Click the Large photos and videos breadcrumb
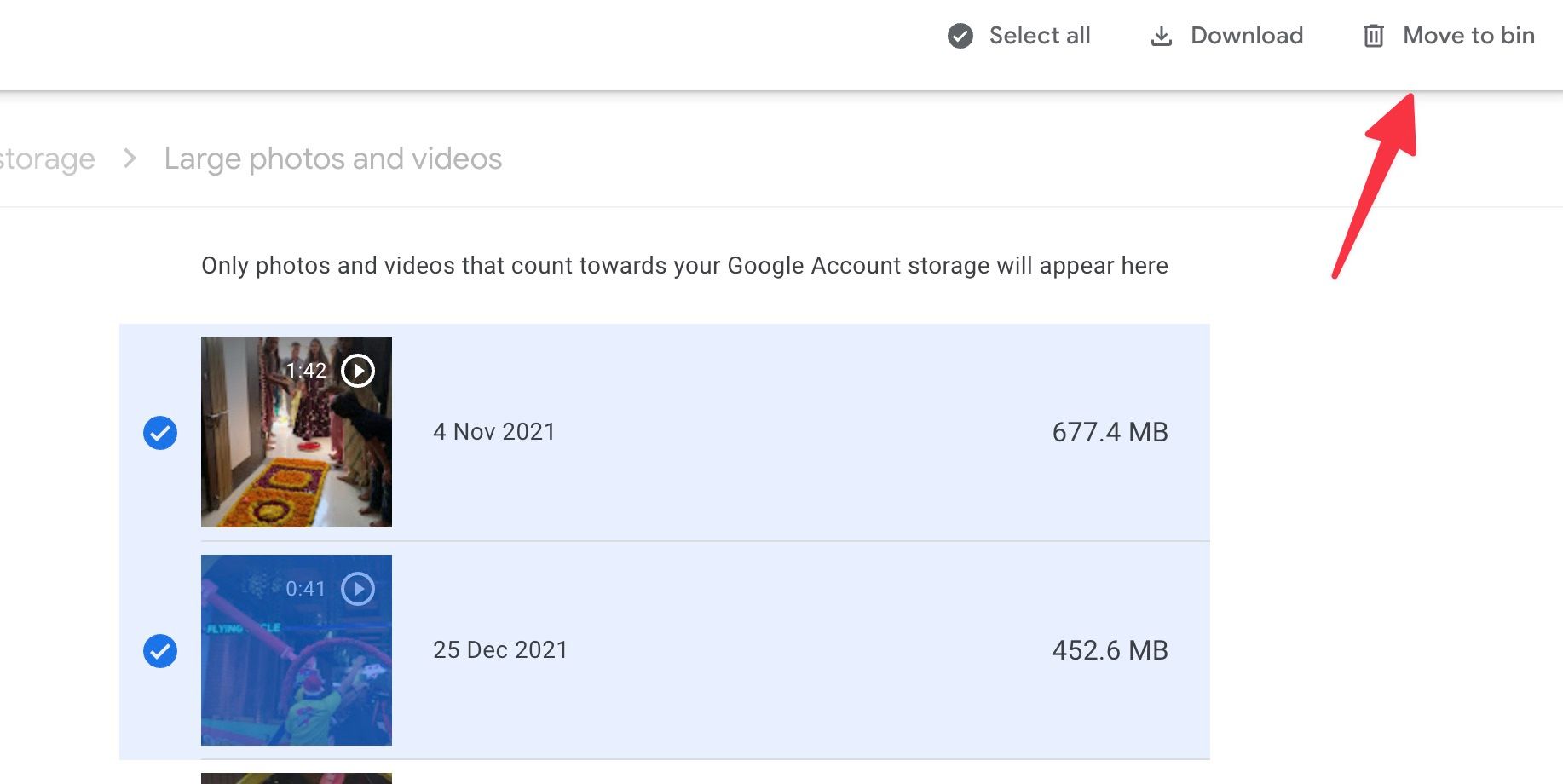Viewport: 1563px width, 784px height. (333, 159)
